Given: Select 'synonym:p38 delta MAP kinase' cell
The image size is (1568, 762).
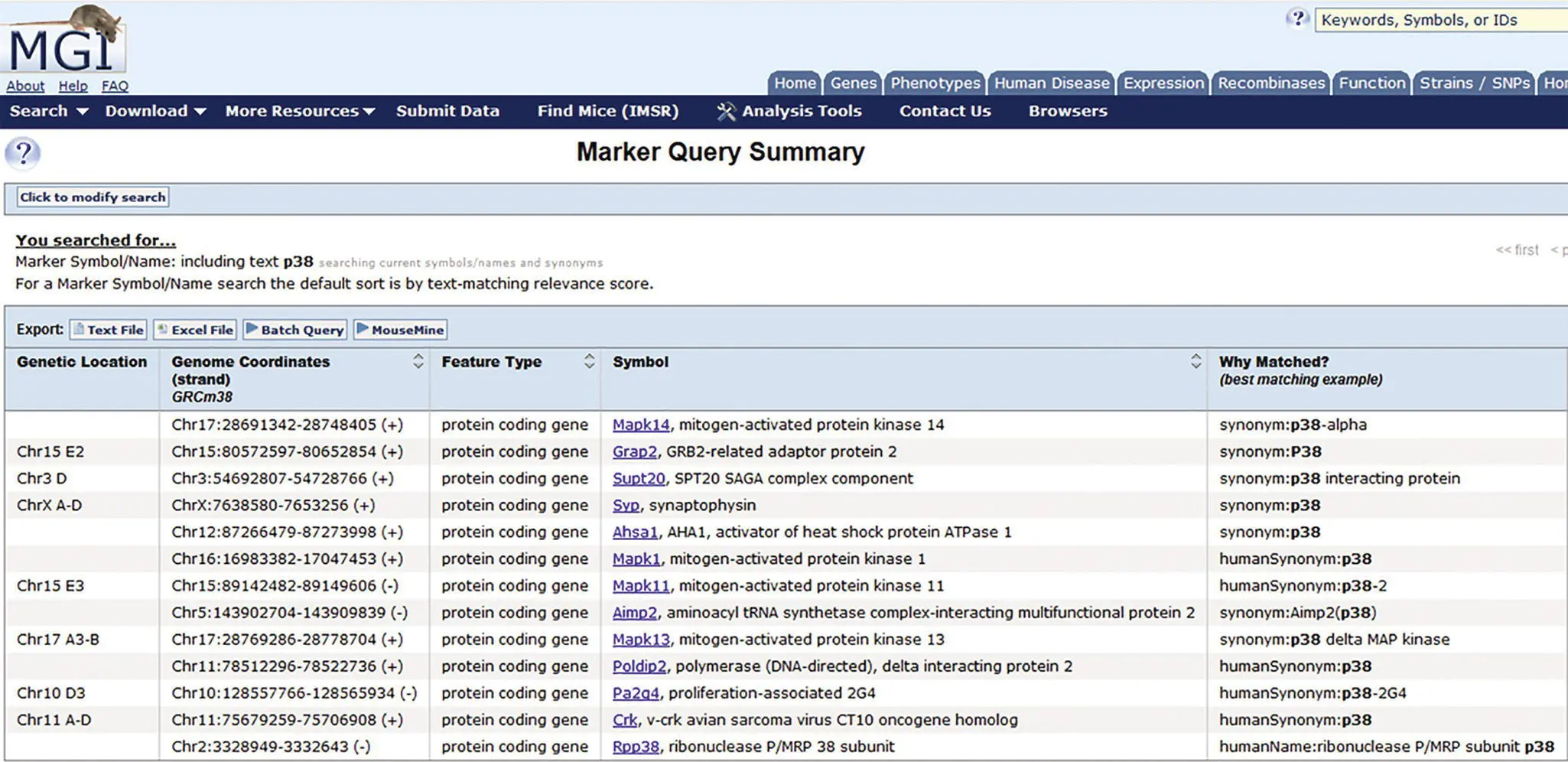Looking at the screenshot, I should tap(1334, 639).
